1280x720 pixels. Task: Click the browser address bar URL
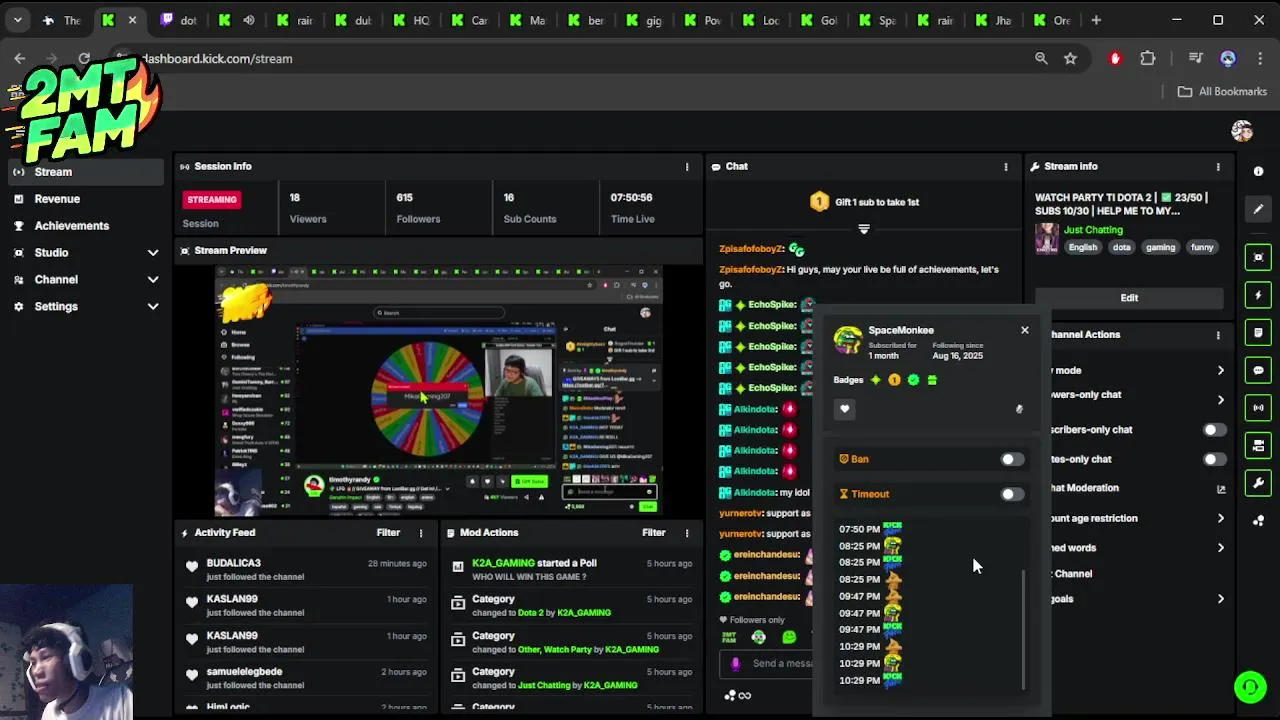coord(217,59)
